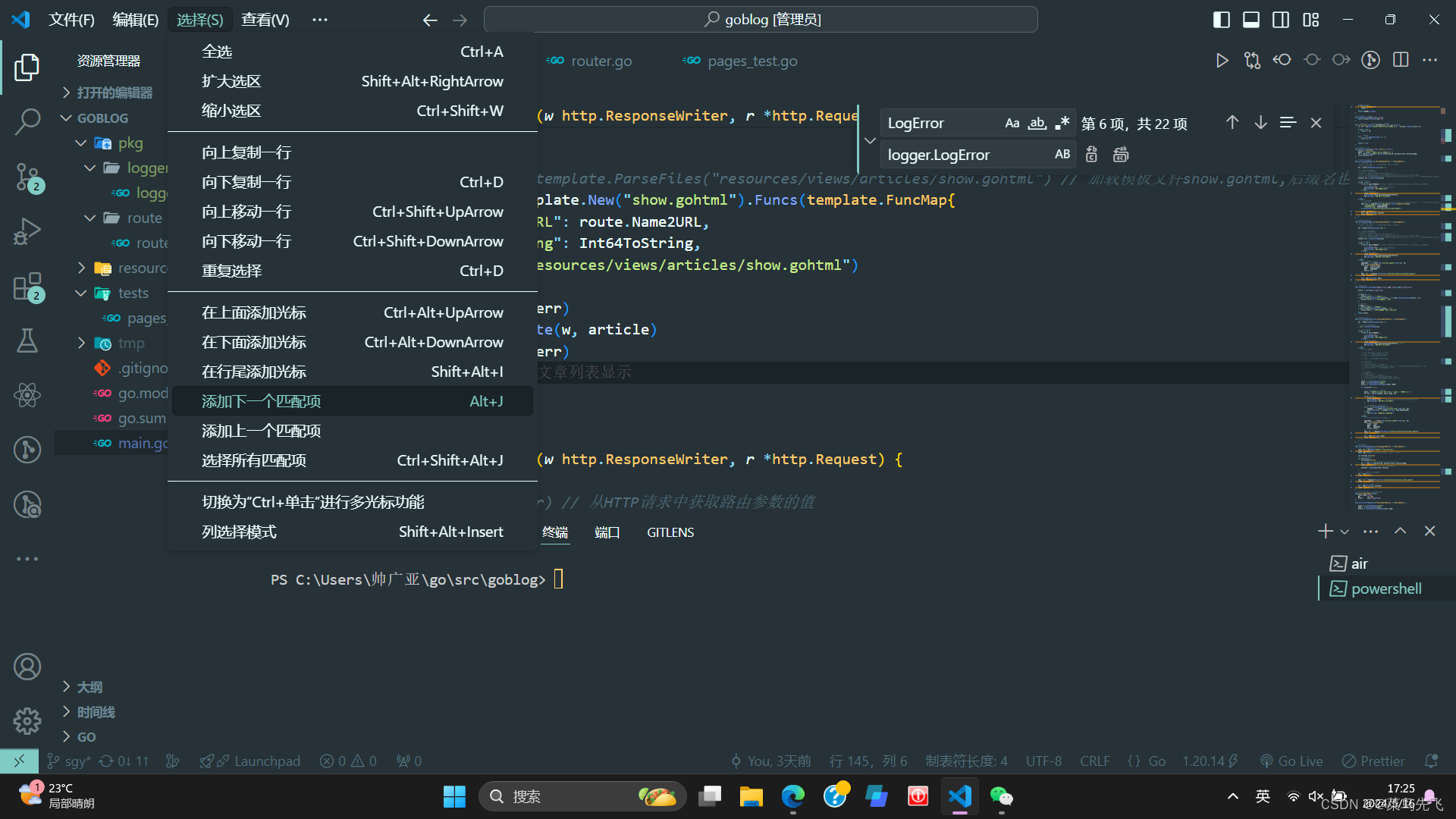This screenshot has height=819, width=1456.
Task: Click the goblog command center search box
Action: pos(761,20)
